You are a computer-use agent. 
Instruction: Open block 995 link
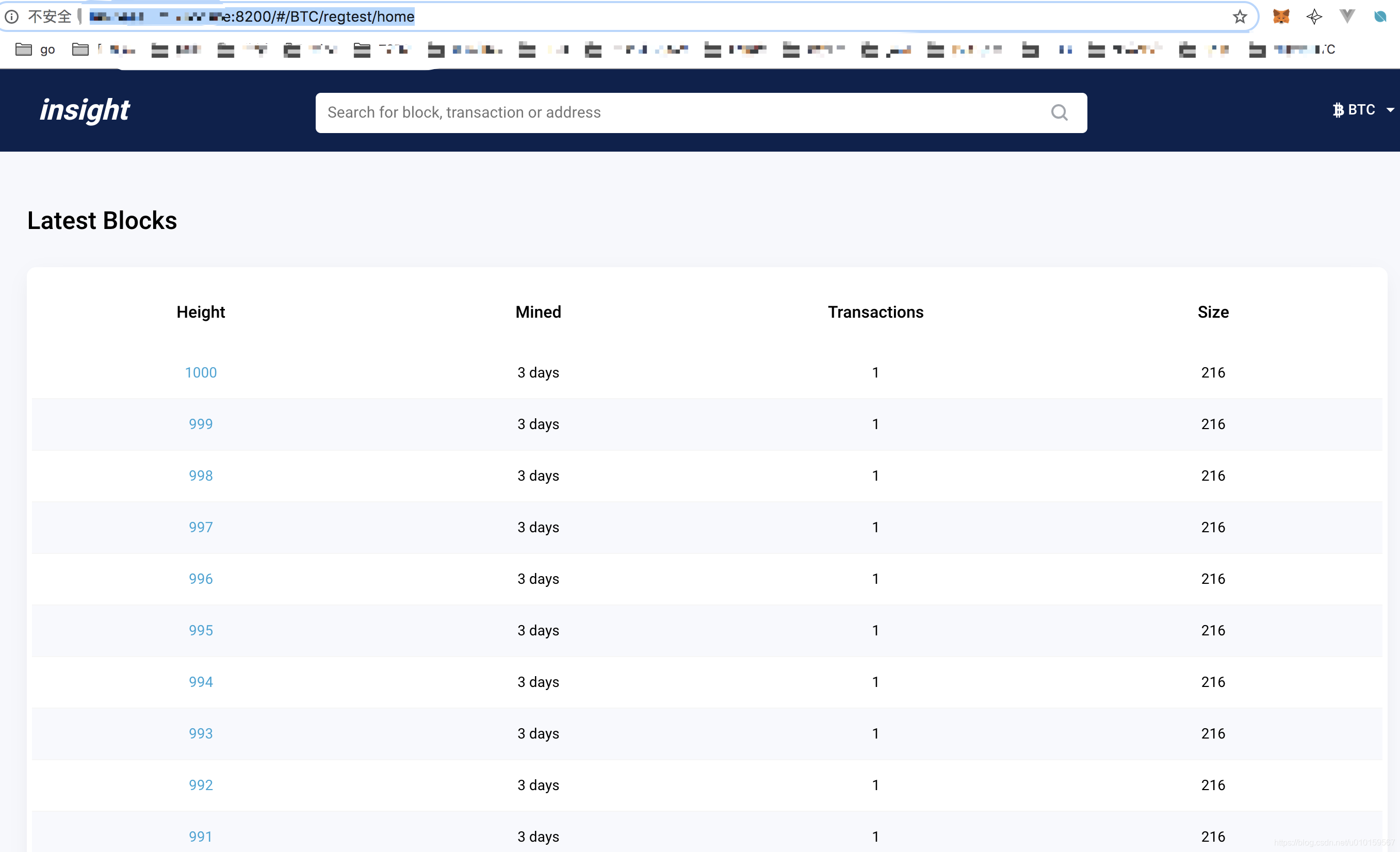point(201,630)
